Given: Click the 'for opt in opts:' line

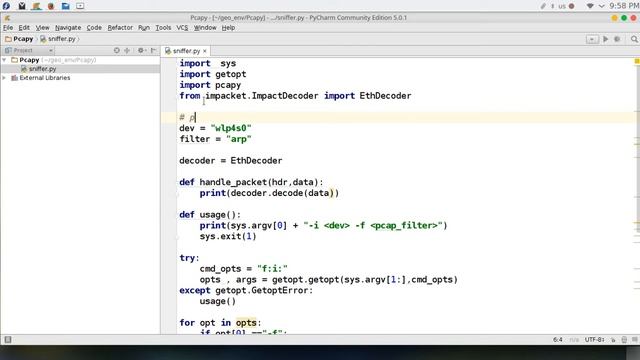Looking at the screenshot, I should [x=220, y=323].
